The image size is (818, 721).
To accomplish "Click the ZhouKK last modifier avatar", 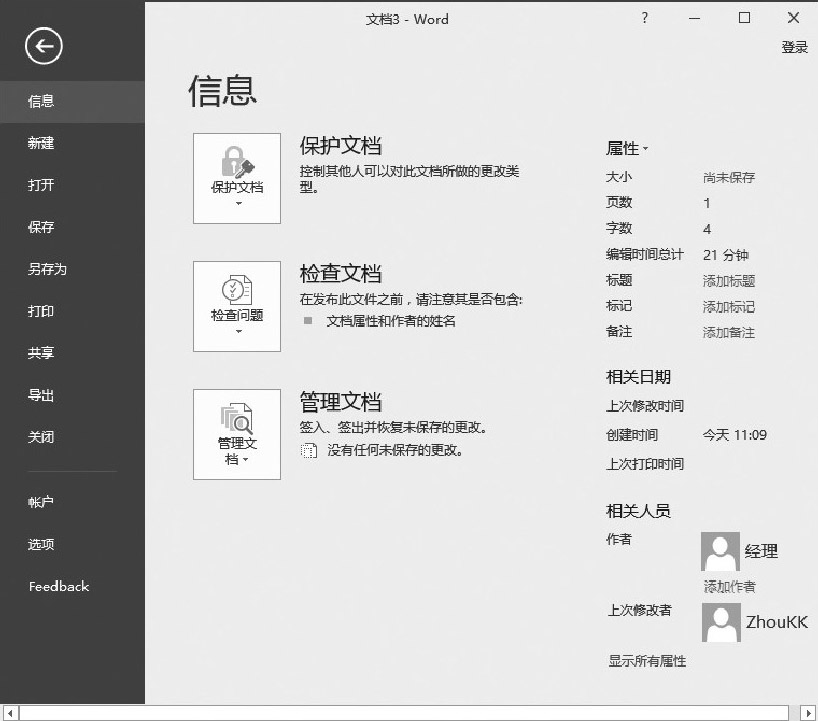I will [721, 622].
